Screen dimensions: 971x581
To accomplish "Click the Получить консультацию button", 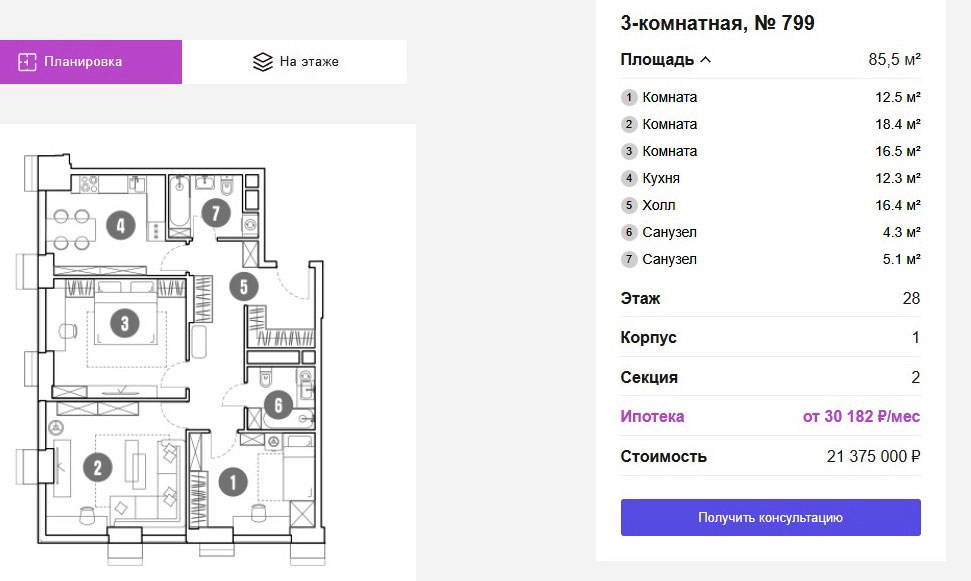I will click(x=770, y=517).
